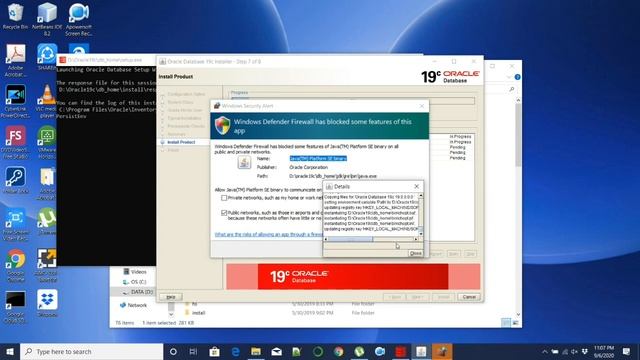
Task: Launch VMware Horizon desktop shortcut
Action: tap(47, 142)
